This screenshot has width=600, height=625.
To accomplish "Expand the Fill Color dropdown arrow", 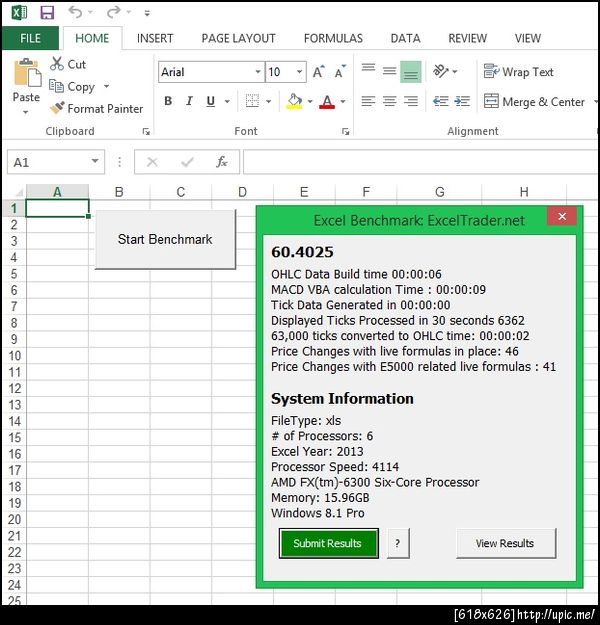I will pos(310,102).
